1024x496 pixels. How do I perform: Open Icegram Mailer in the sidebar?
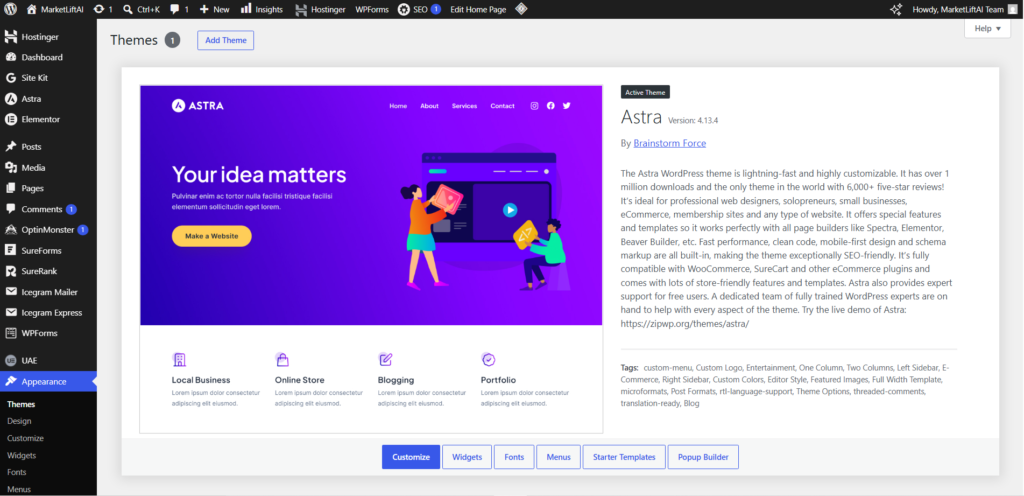pos(48,292)
